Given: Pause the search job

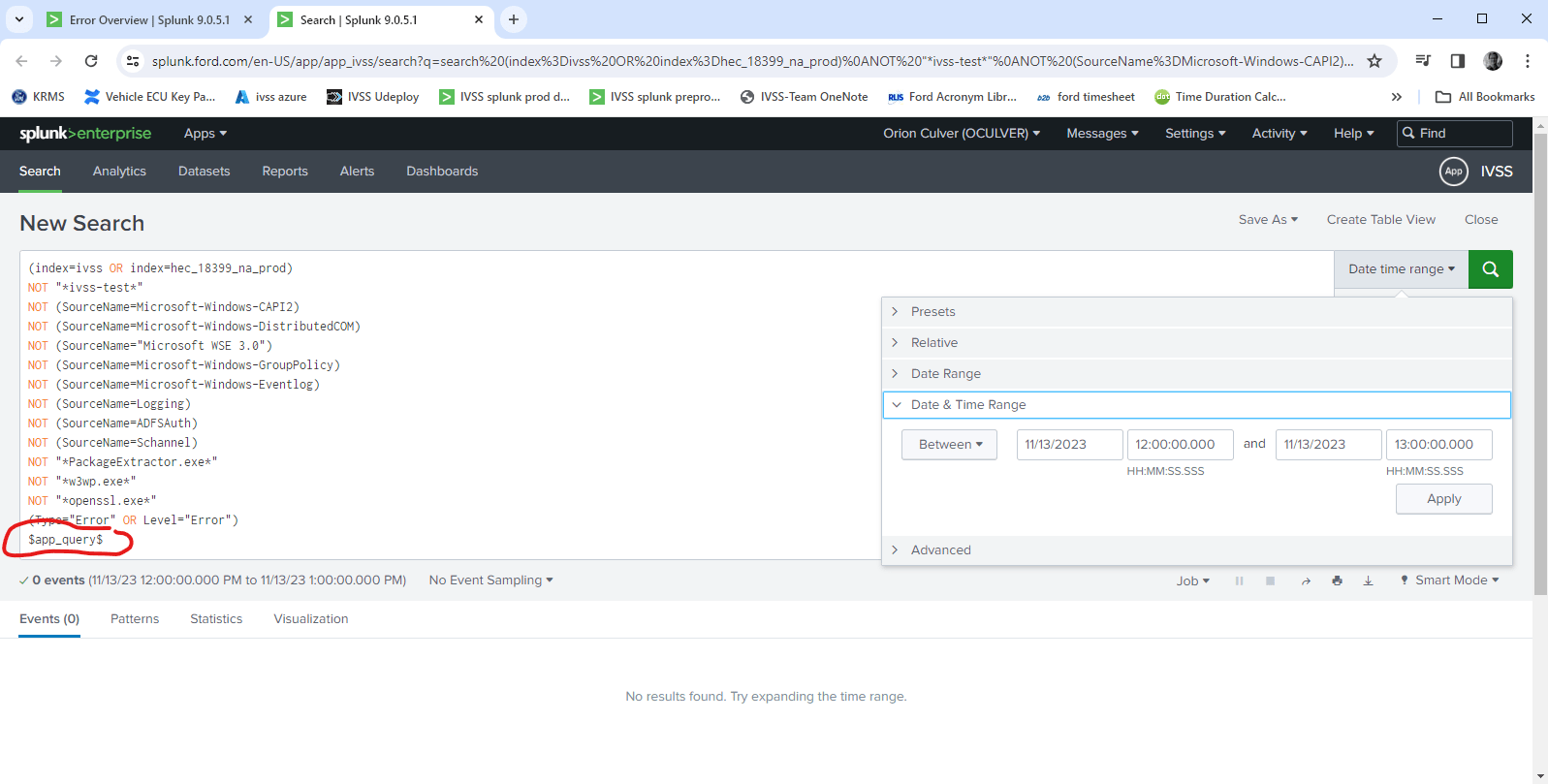Looking at the screenshot, I should [x=1239, y=580].
